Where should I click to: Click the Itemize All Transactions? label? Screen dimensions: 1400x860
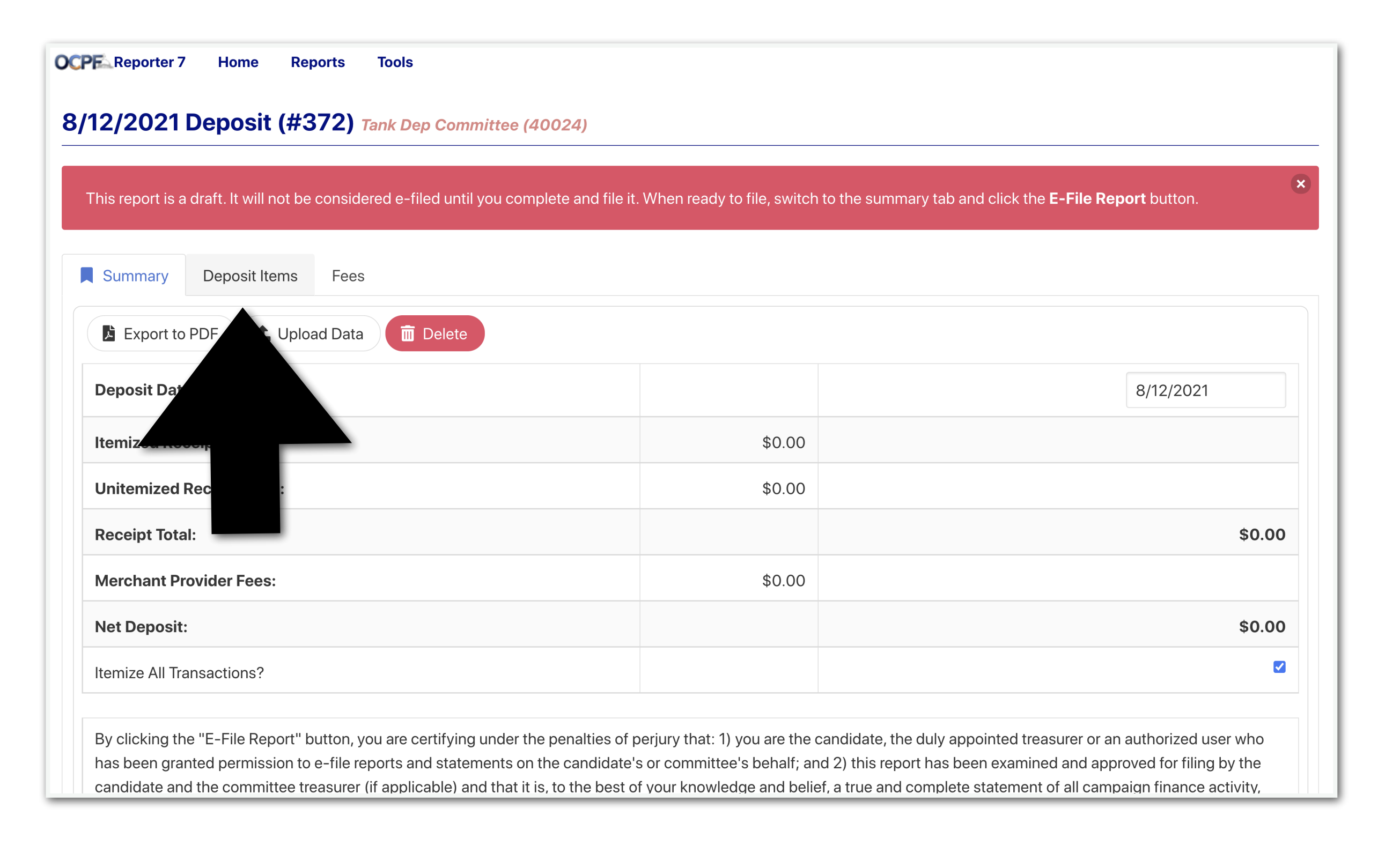[179, 673]
